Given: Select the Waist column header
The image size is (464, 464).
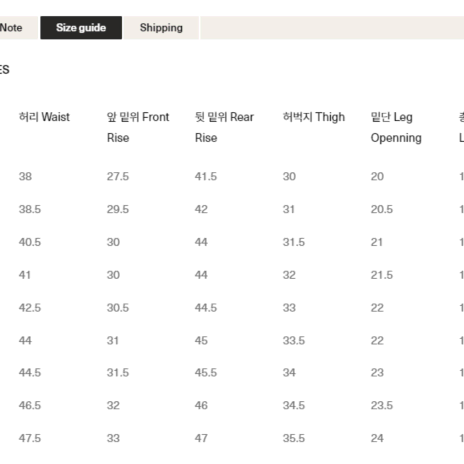Looking at the screenshot, I should click(x=44, y=117).
